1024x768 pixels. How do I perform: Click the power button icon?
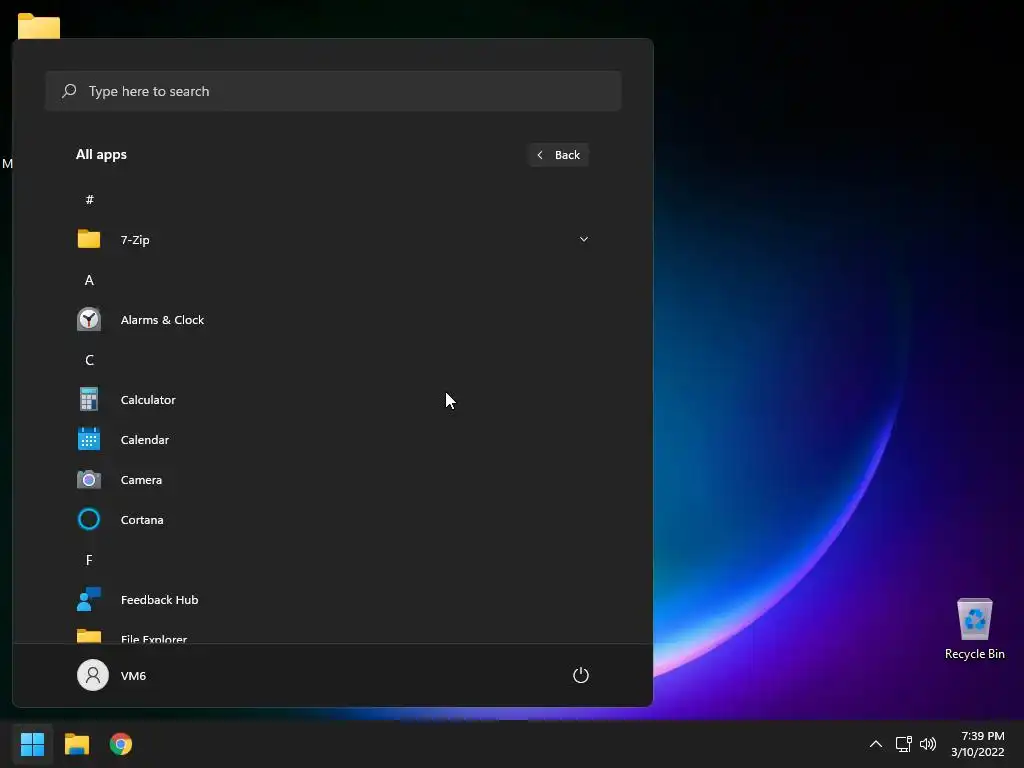581,675
